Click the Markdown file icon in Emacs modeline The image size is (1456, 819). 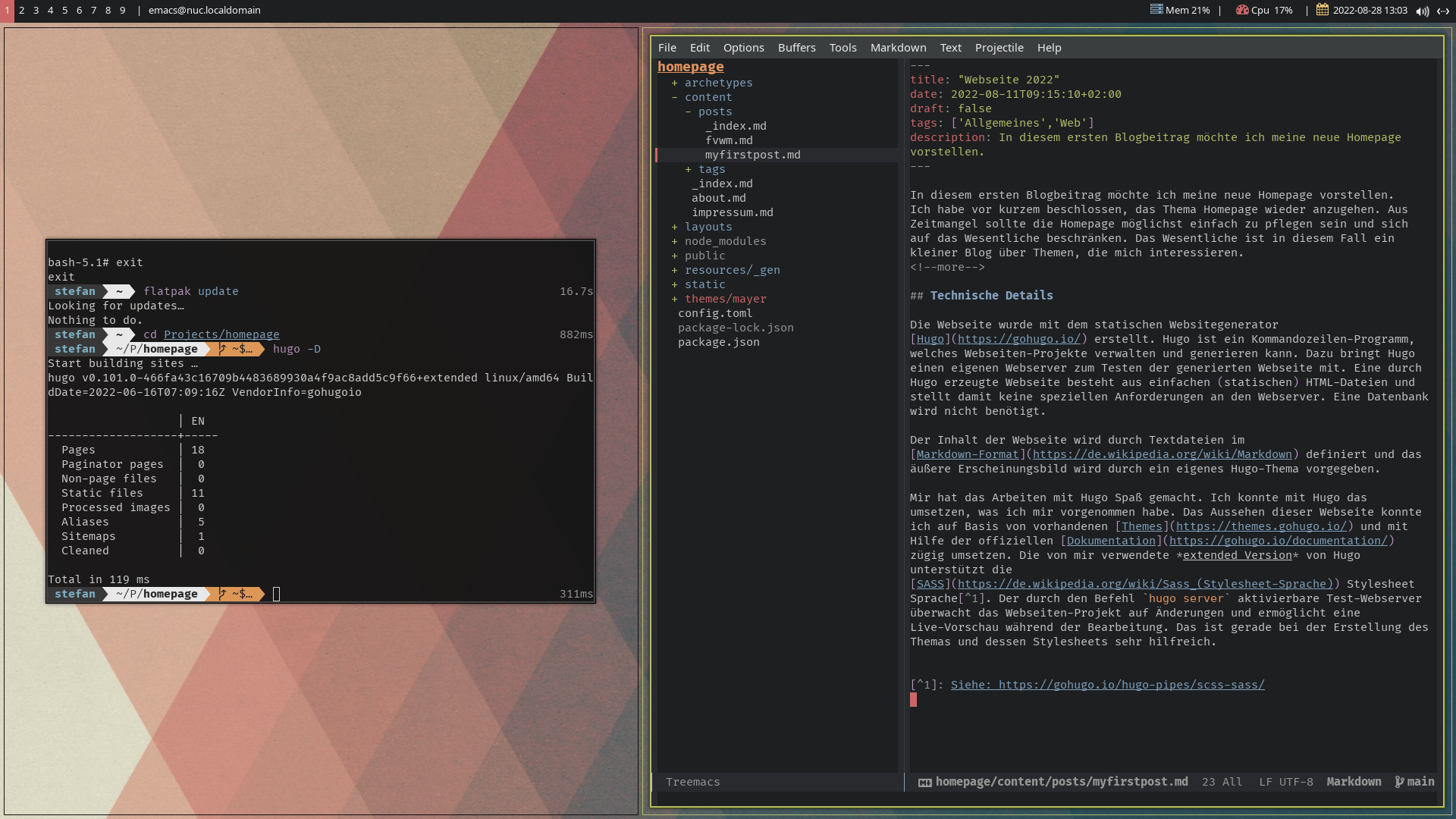click(925, 783)
